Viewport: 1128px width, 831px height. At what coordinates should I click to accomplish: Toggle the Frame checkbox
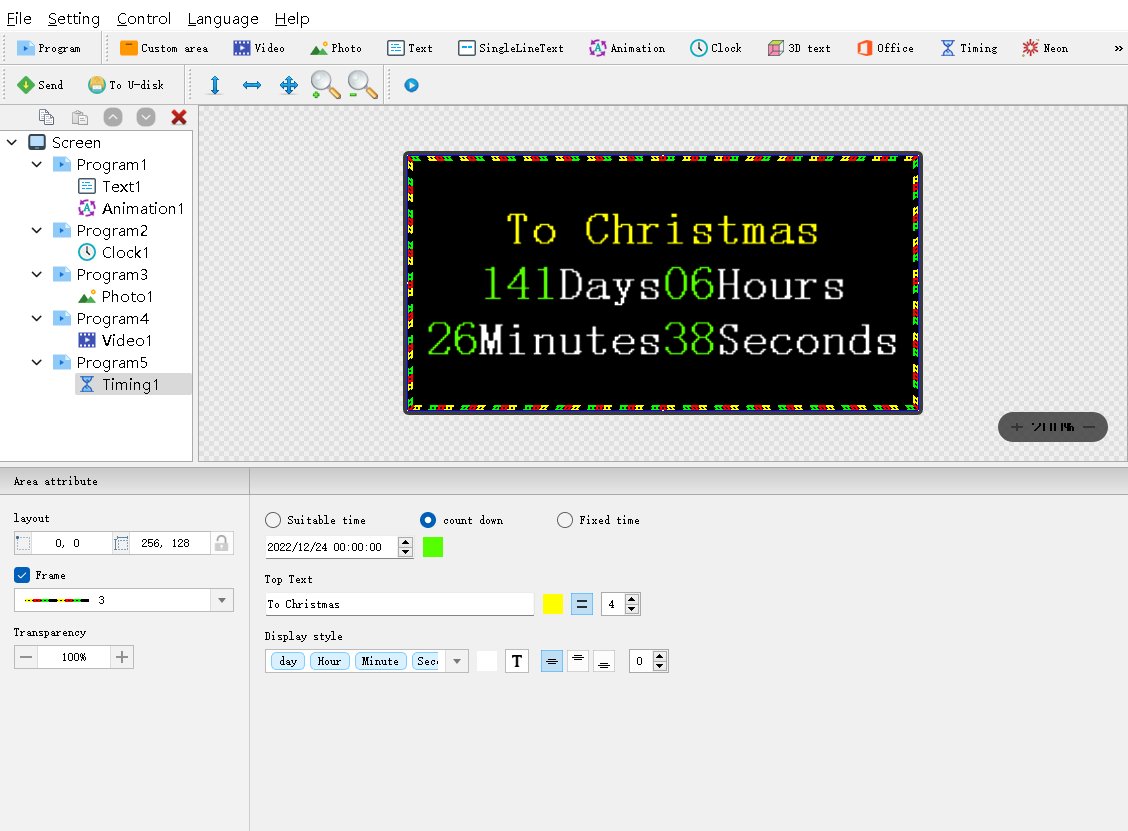(x=22, y=575)
